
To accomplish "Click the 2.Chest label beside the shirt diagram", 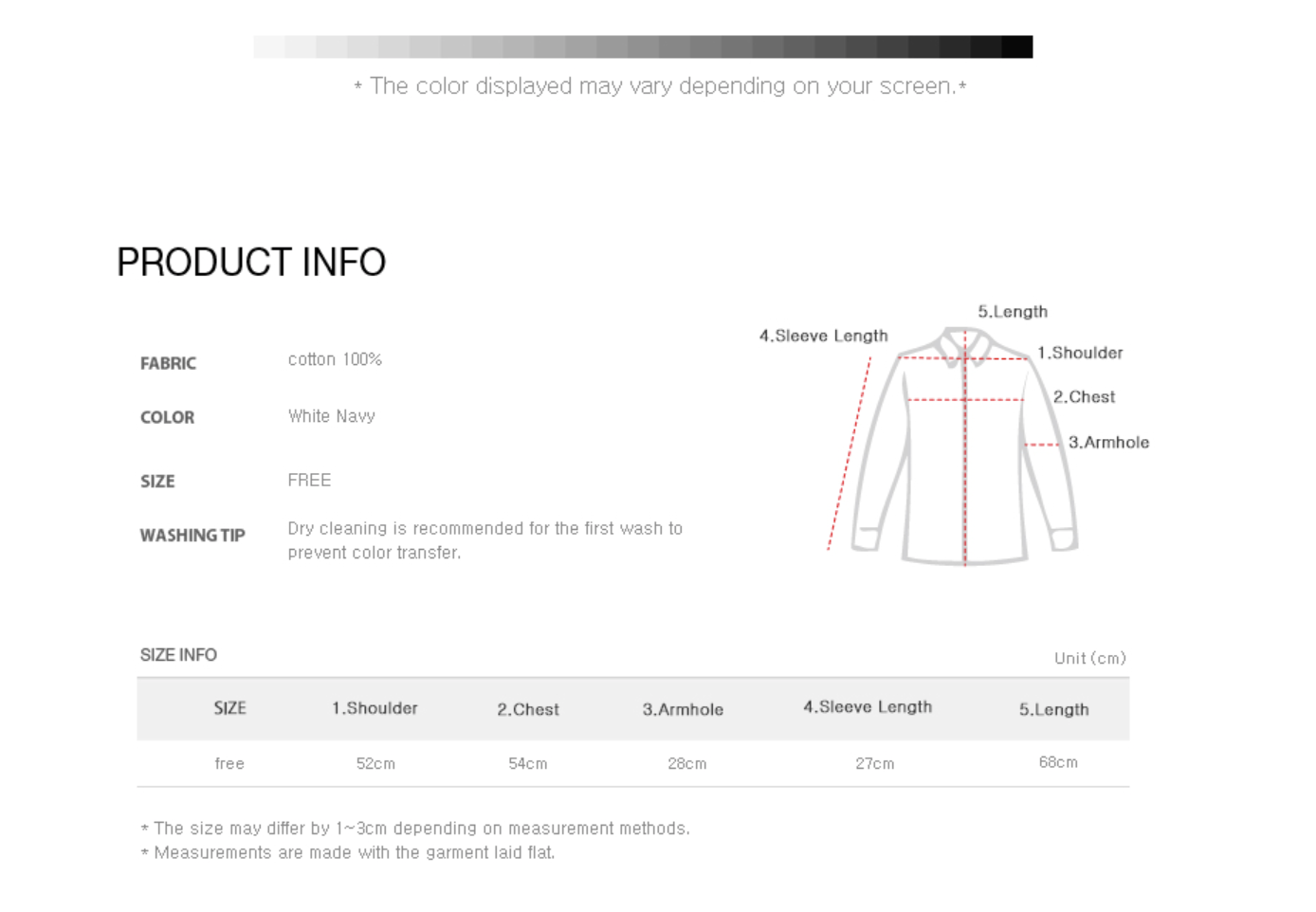I will 1084,396.
